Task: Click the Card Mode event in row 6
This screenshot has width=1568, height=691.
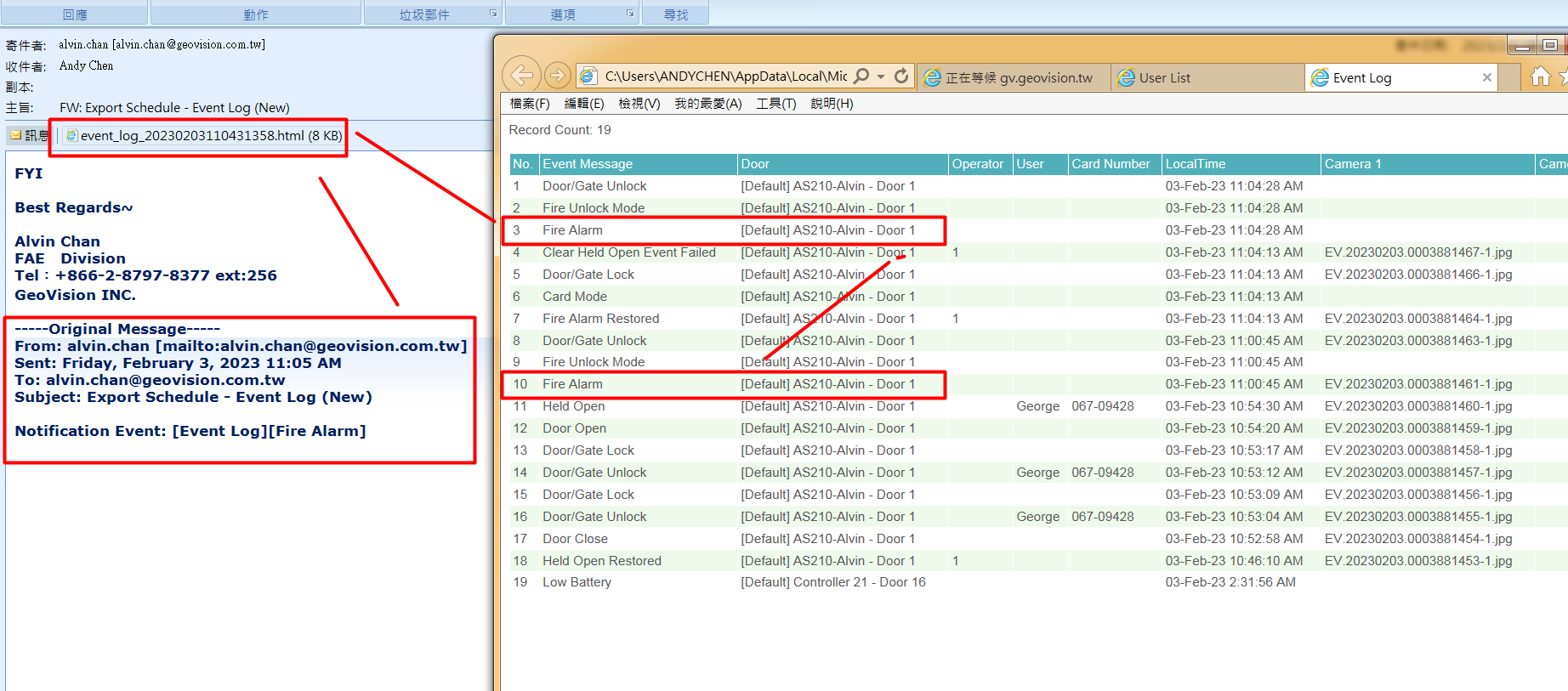Action: [x=575, y=297]
